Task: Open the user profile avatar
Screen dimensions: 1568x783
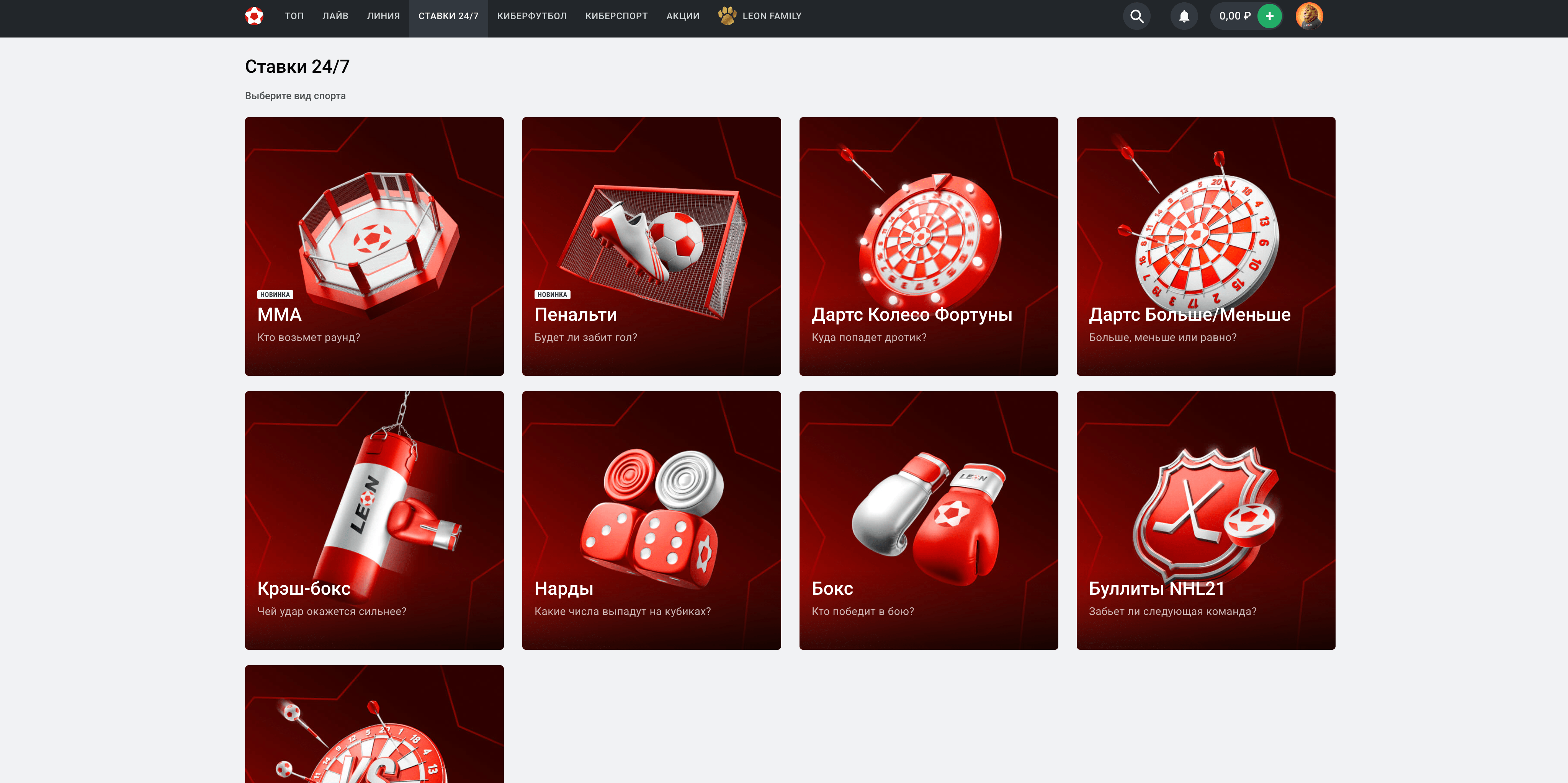Action: tap(1309, 16)
